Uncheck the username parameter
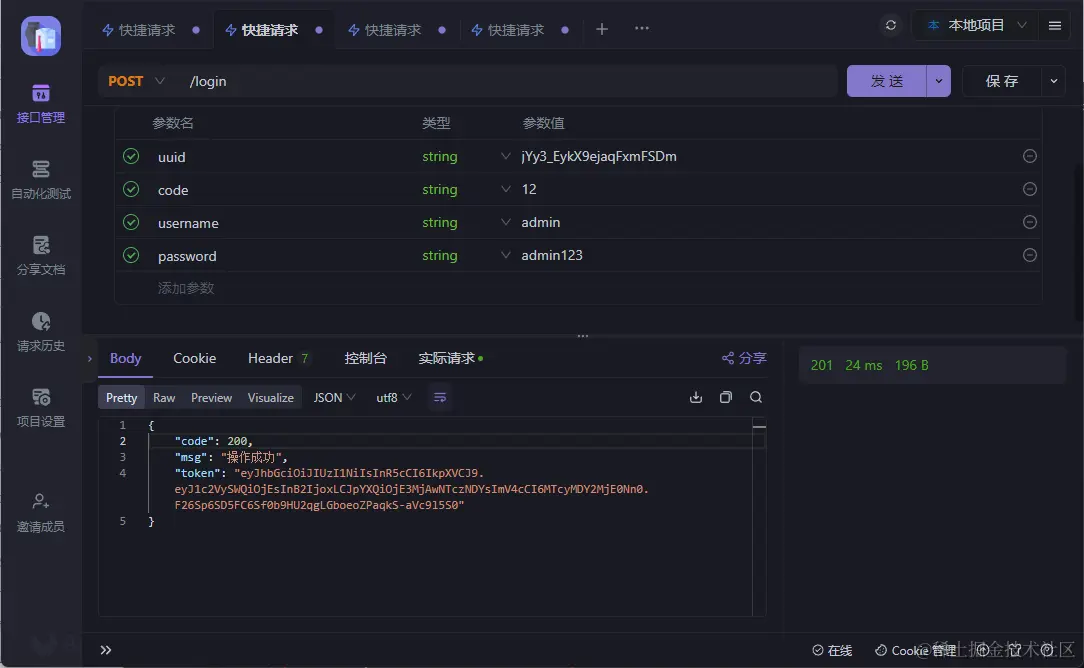Image resolution: width=1084 pixels, height=668 pixels. [131, 222]
